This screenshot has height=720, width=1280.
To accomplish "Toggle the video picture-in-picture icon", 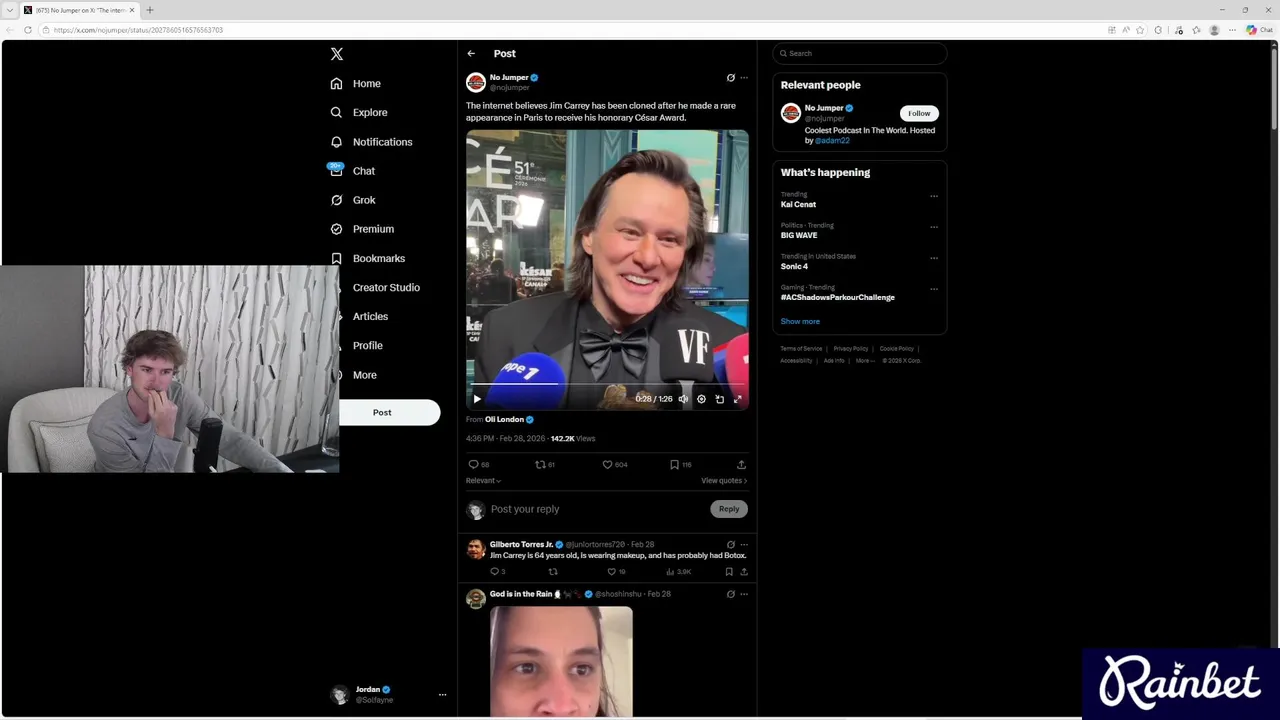I will 719,399.
